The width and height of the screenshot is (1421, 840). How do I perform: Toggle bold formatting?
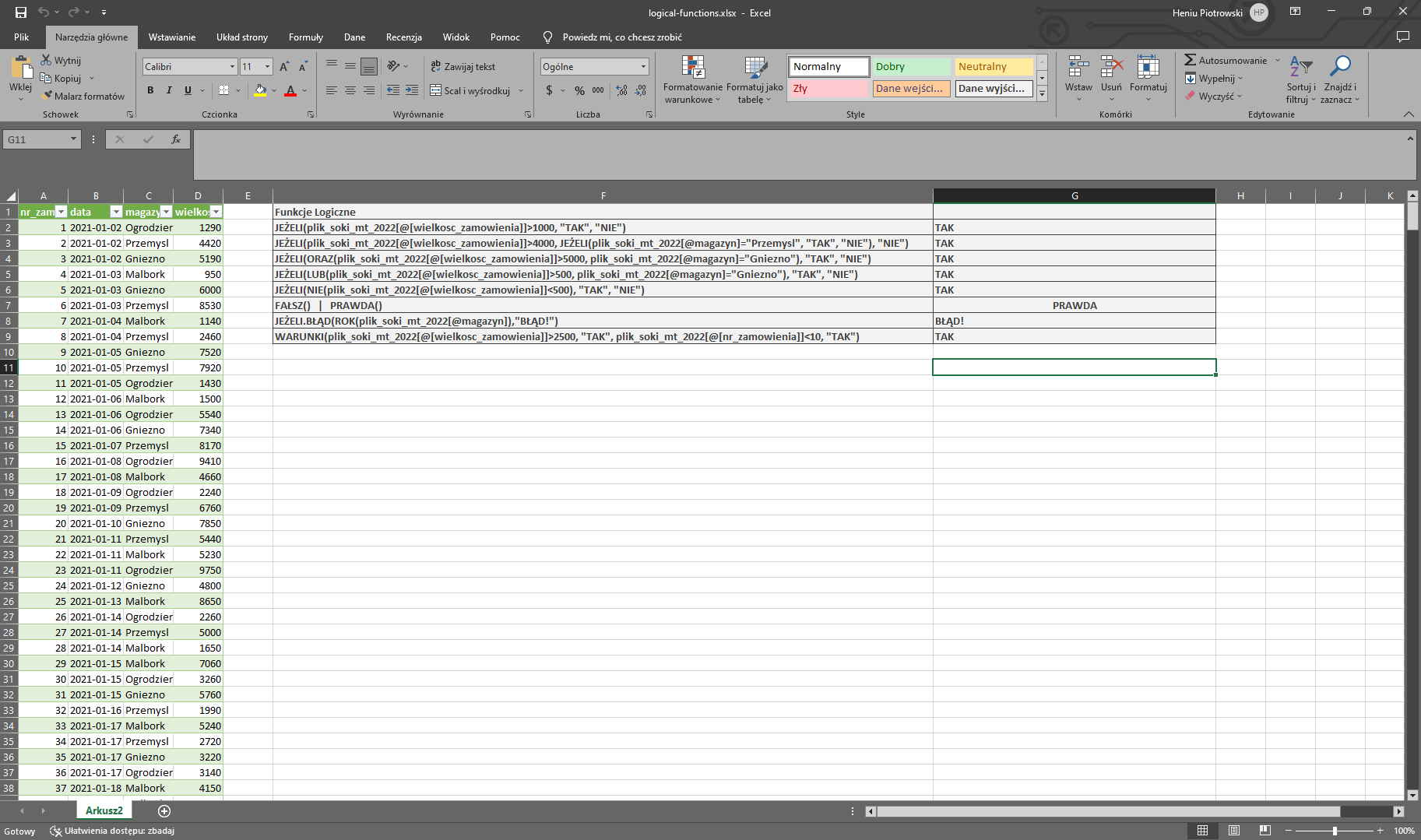click(x=150, y=90)
